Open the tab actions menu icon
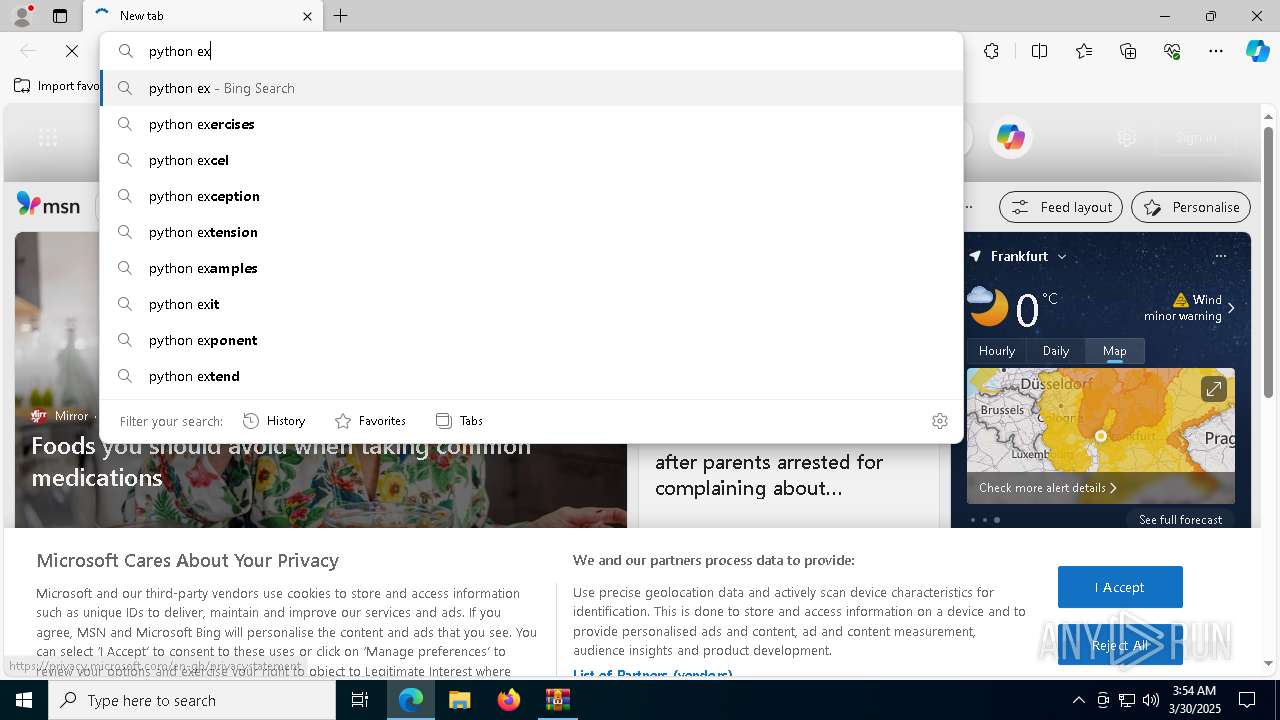 click(x=60, y=16)
